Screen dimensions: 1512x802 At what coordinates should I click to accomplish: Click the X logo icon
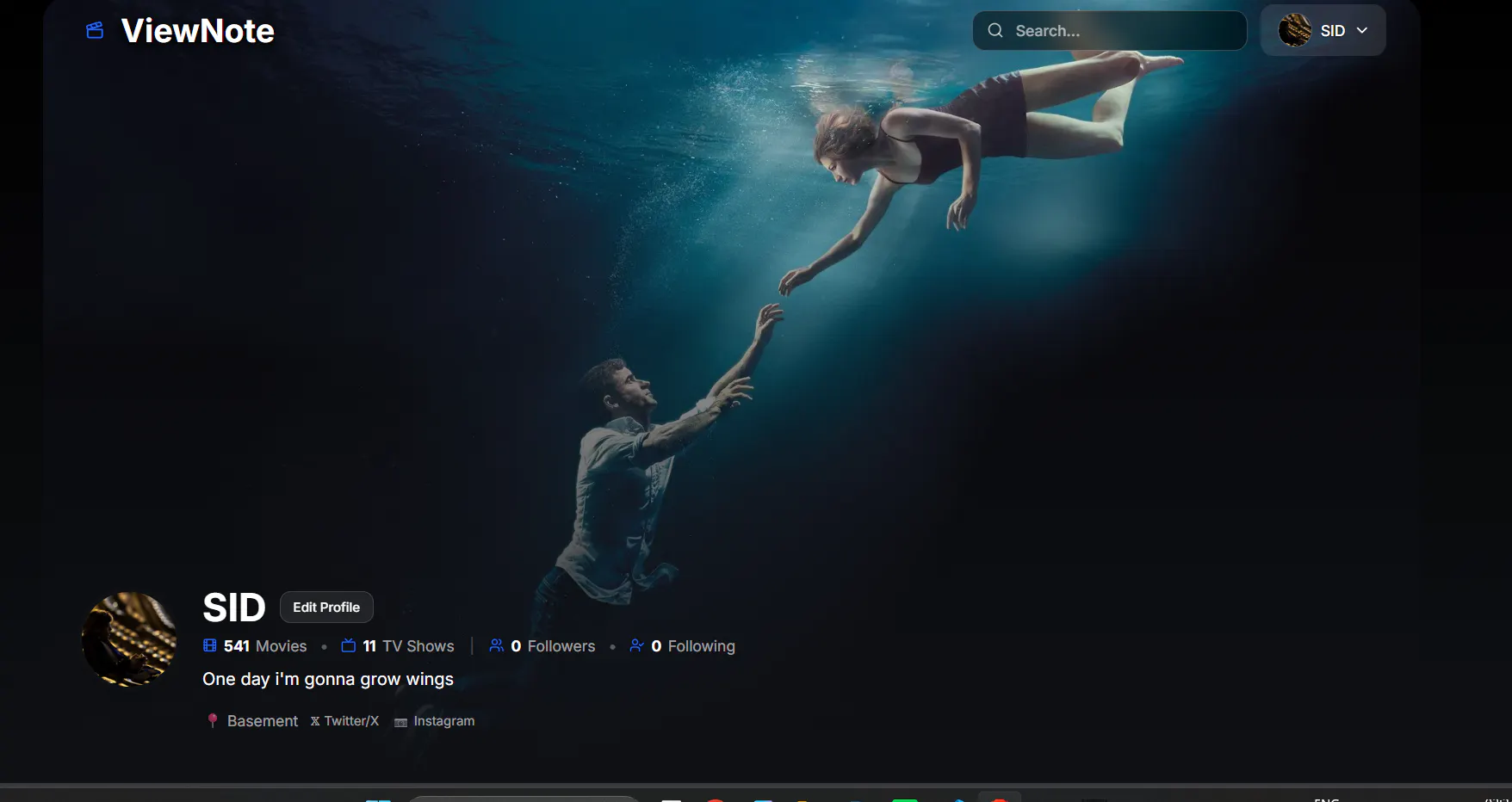pos(315,721)
